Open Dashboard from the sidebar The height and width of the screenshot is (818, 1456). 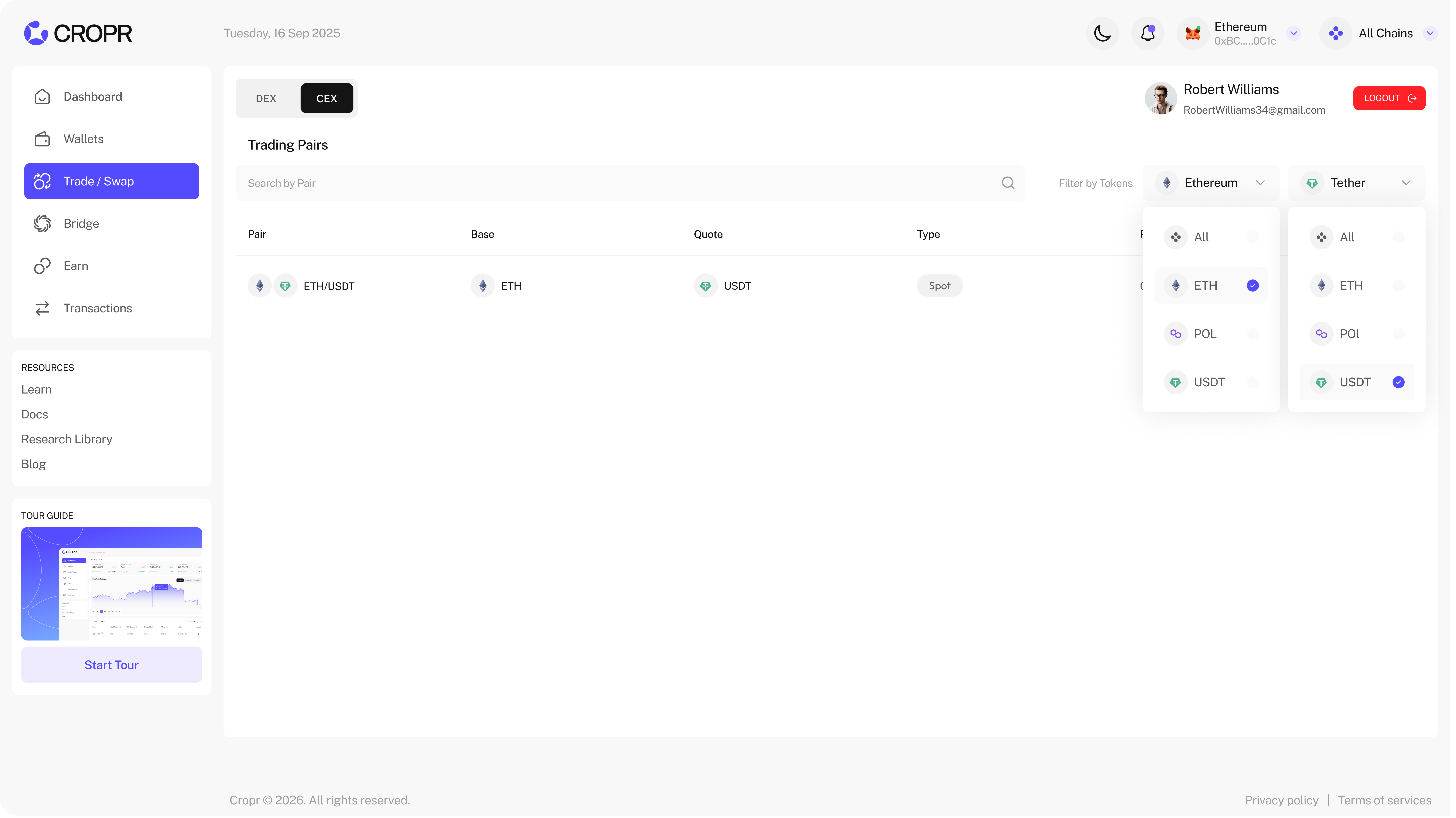click(112, 97)
